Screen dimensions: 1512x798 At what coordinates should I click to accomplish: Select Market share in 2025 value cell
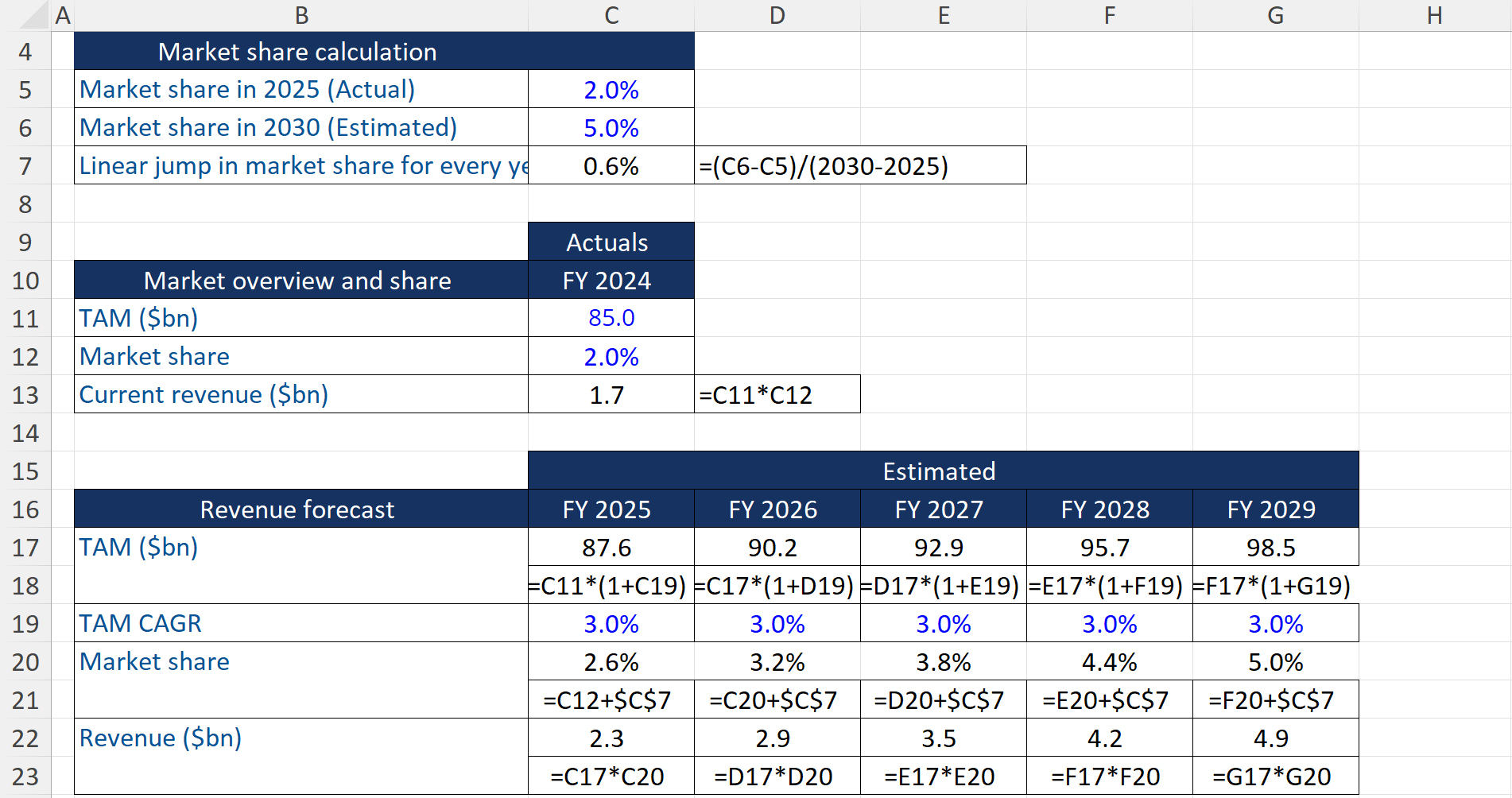[611, 90]
